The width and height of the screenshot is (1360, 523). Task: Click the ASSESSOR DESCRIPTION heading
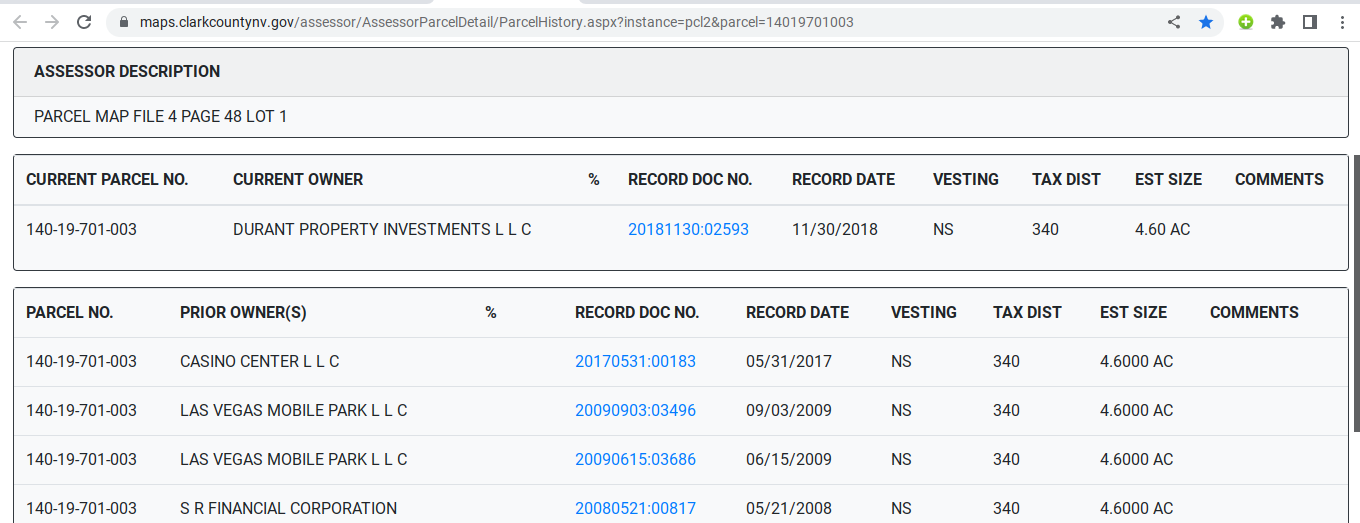[127, 72]
